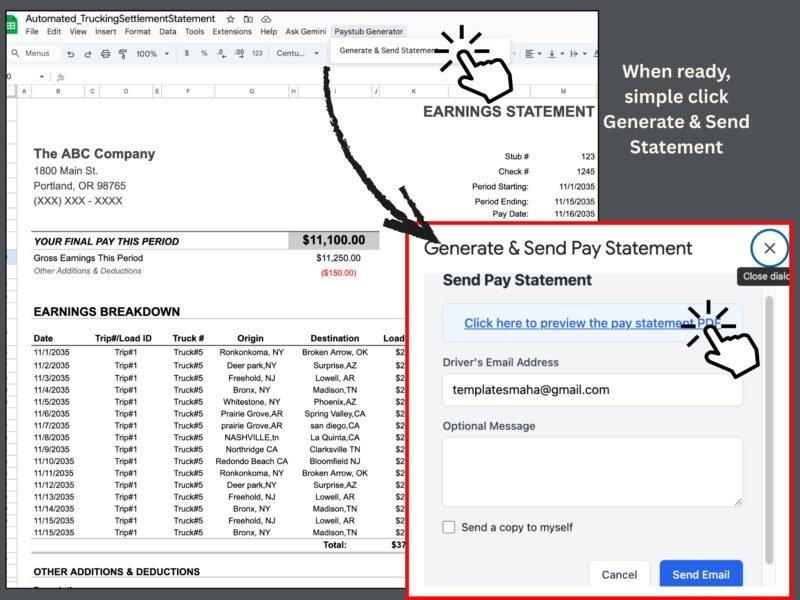Click the Send Email button
This screenshot has width=800, height=600.
coord(701,574)
